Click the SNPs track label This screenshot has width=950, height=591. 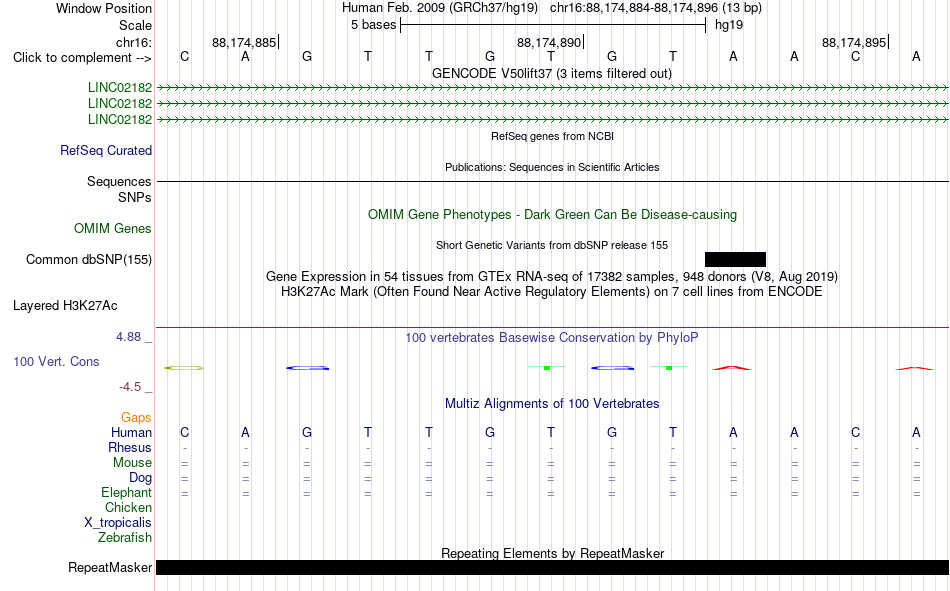click(135, 197)
